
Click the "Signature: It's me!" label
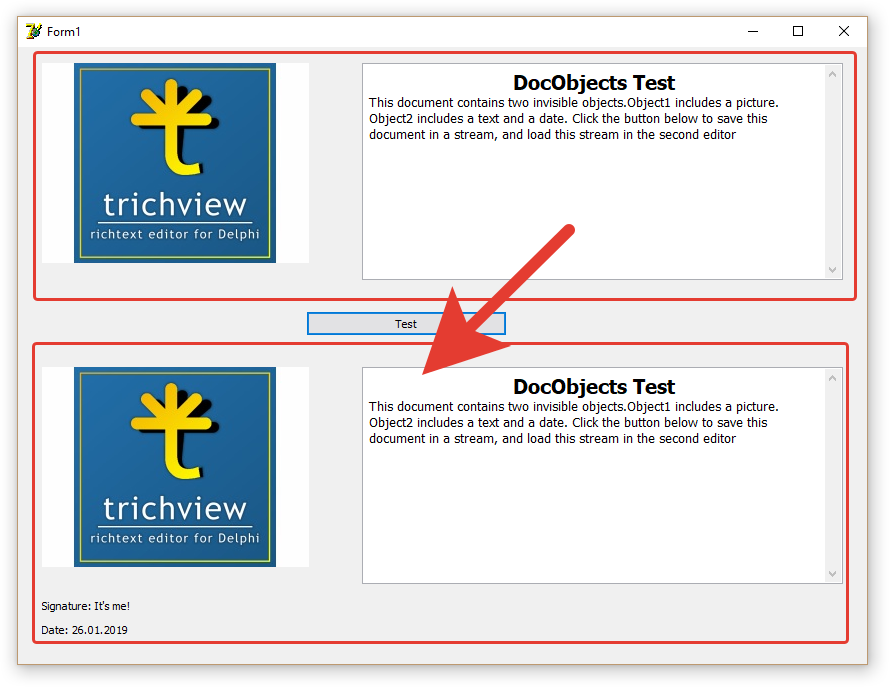[x=86, y=606]
